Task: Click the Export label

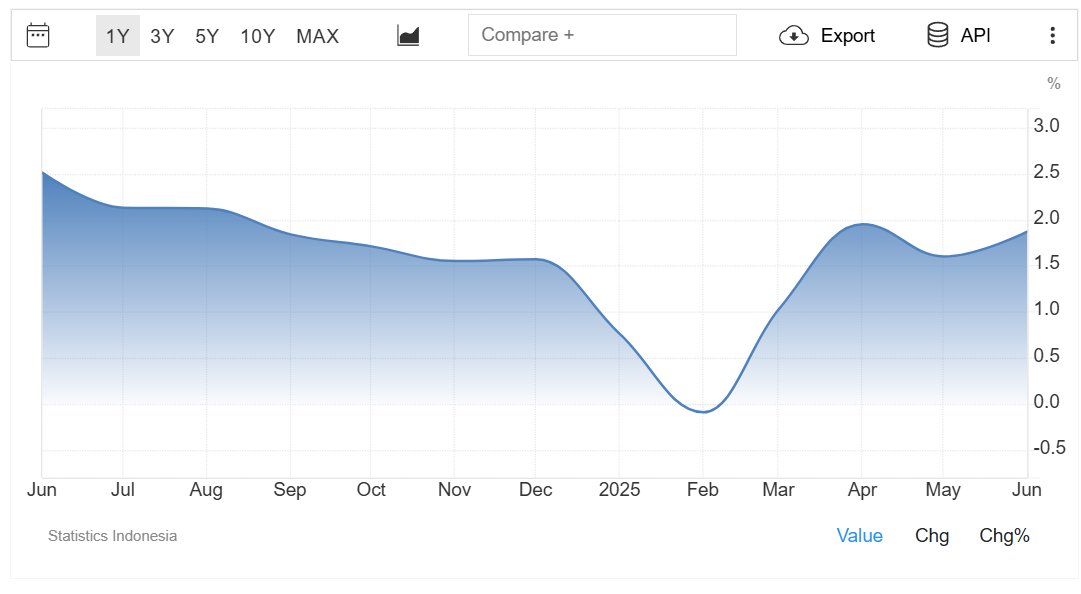Action: [848, 36]
